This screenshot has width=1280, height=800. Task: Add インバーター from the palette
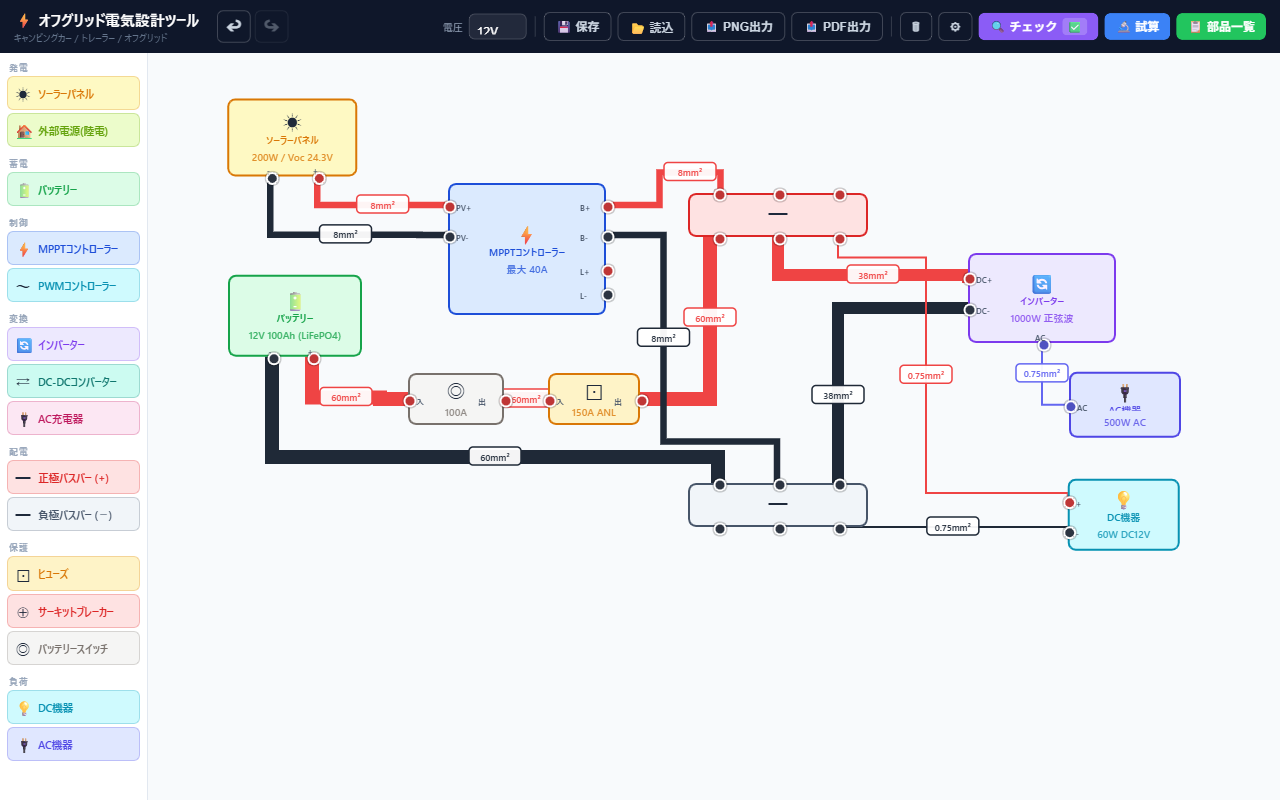(73, 344)
